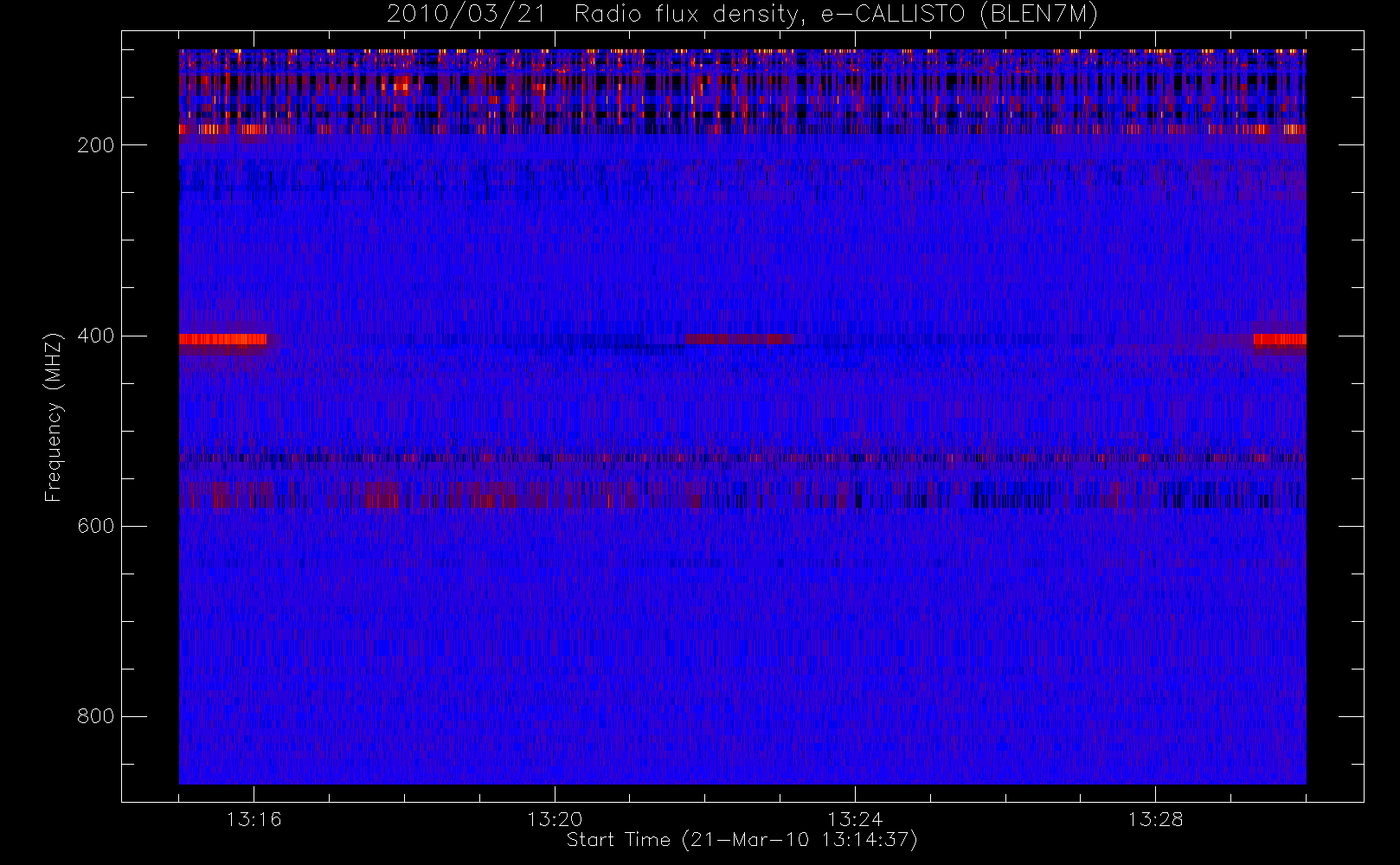The width and height of the screenshot is (1400, 865).
Task: Click the date '2010/03/21' in the title
Action: [x=466, y=15]
